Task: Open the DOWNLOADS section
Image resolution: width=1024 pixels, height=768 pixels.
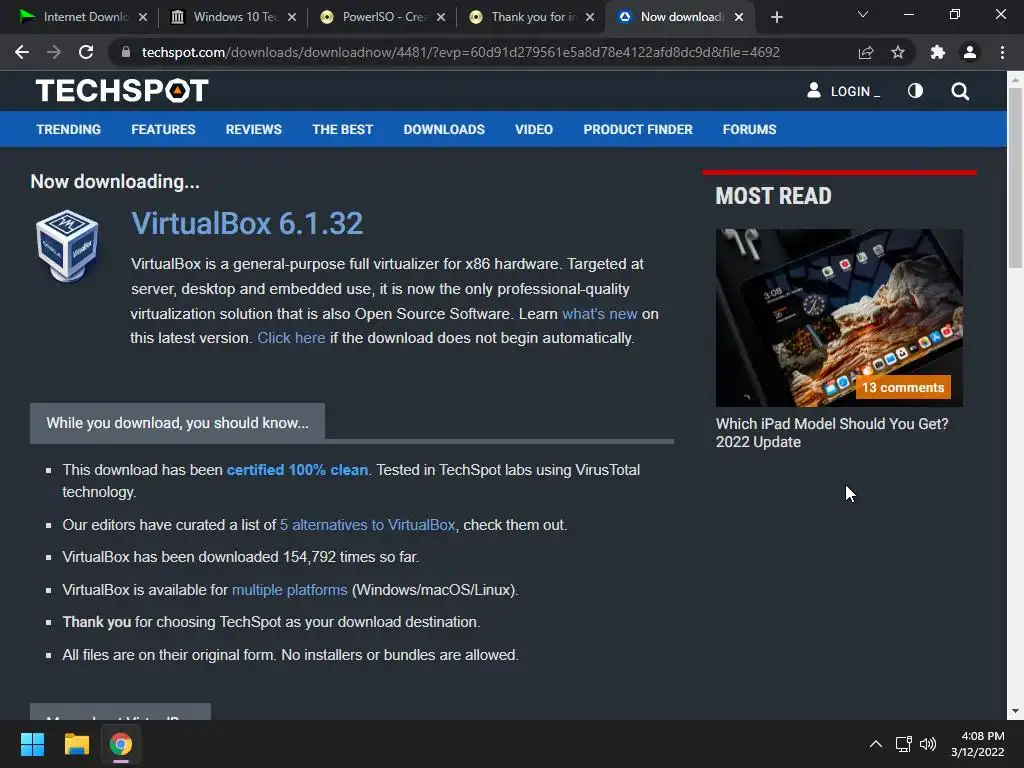Action: tap(444, 129)
